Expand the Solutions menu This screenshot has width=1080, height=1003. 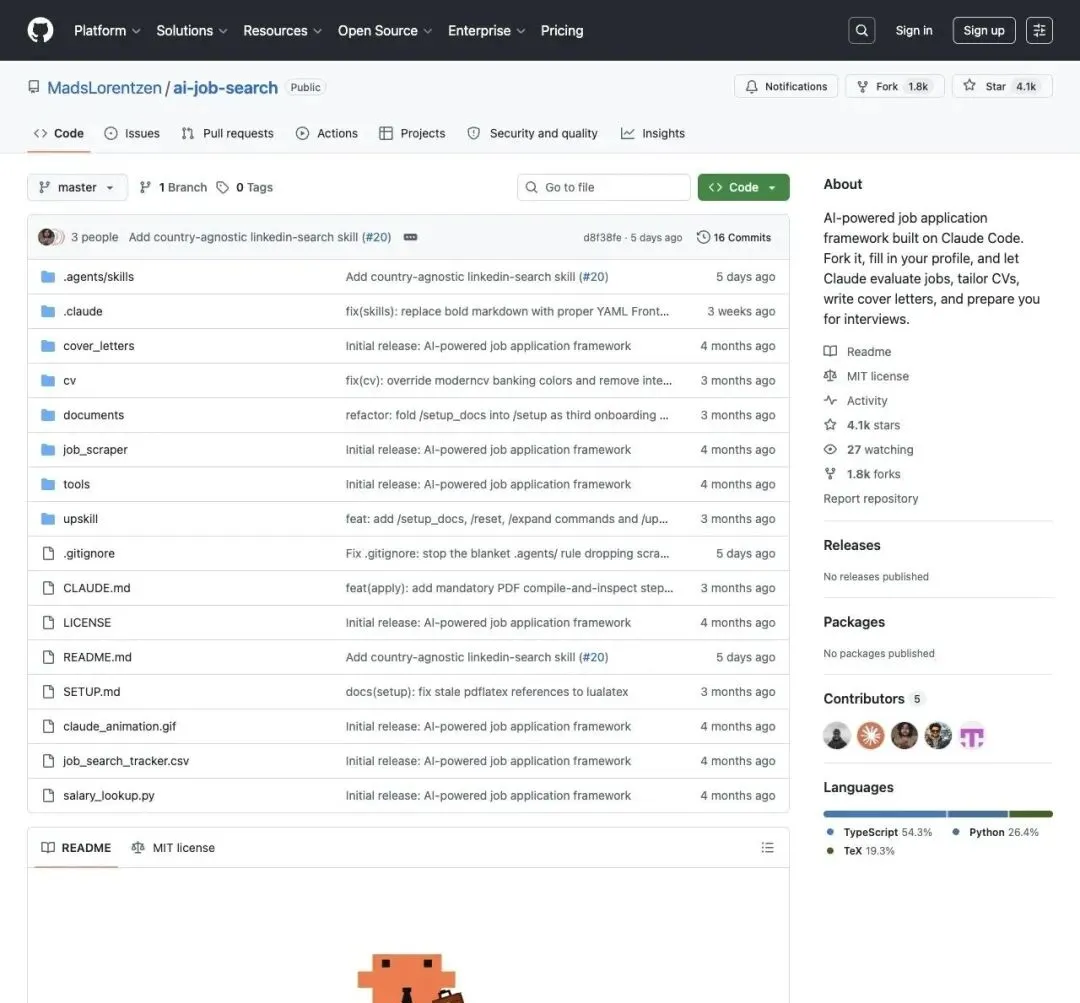191,30
